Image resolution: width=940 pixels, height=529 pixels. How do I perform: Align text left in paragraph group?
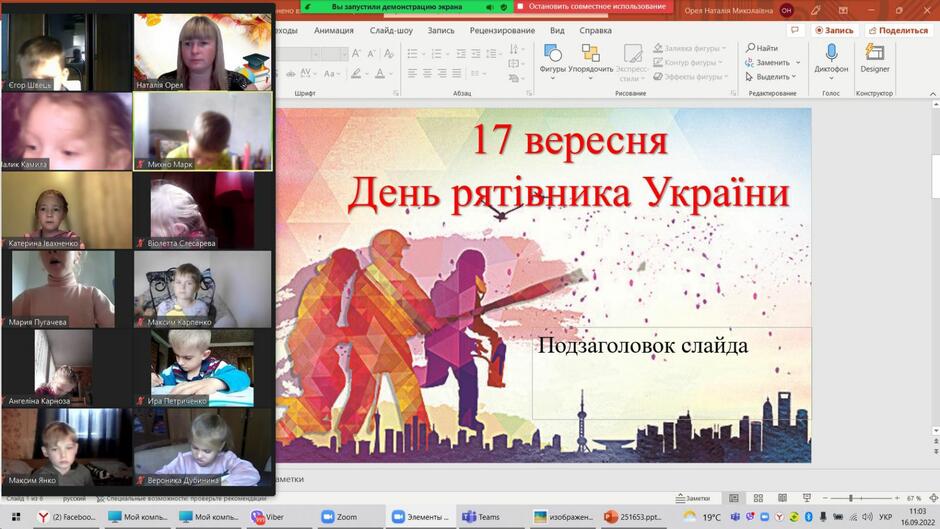point(412,73)
